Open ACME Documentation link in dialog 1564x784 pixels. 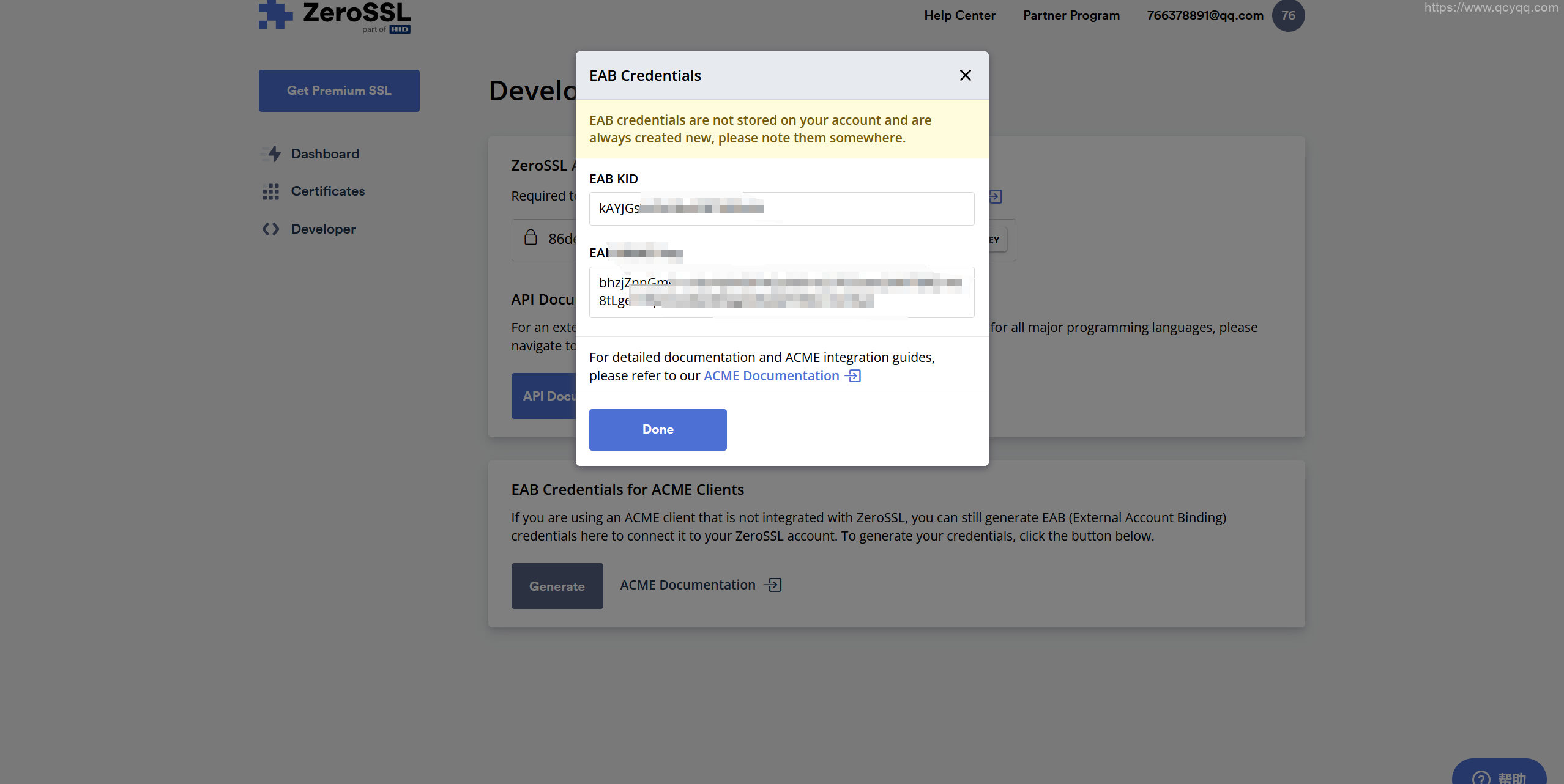point(771,375)
